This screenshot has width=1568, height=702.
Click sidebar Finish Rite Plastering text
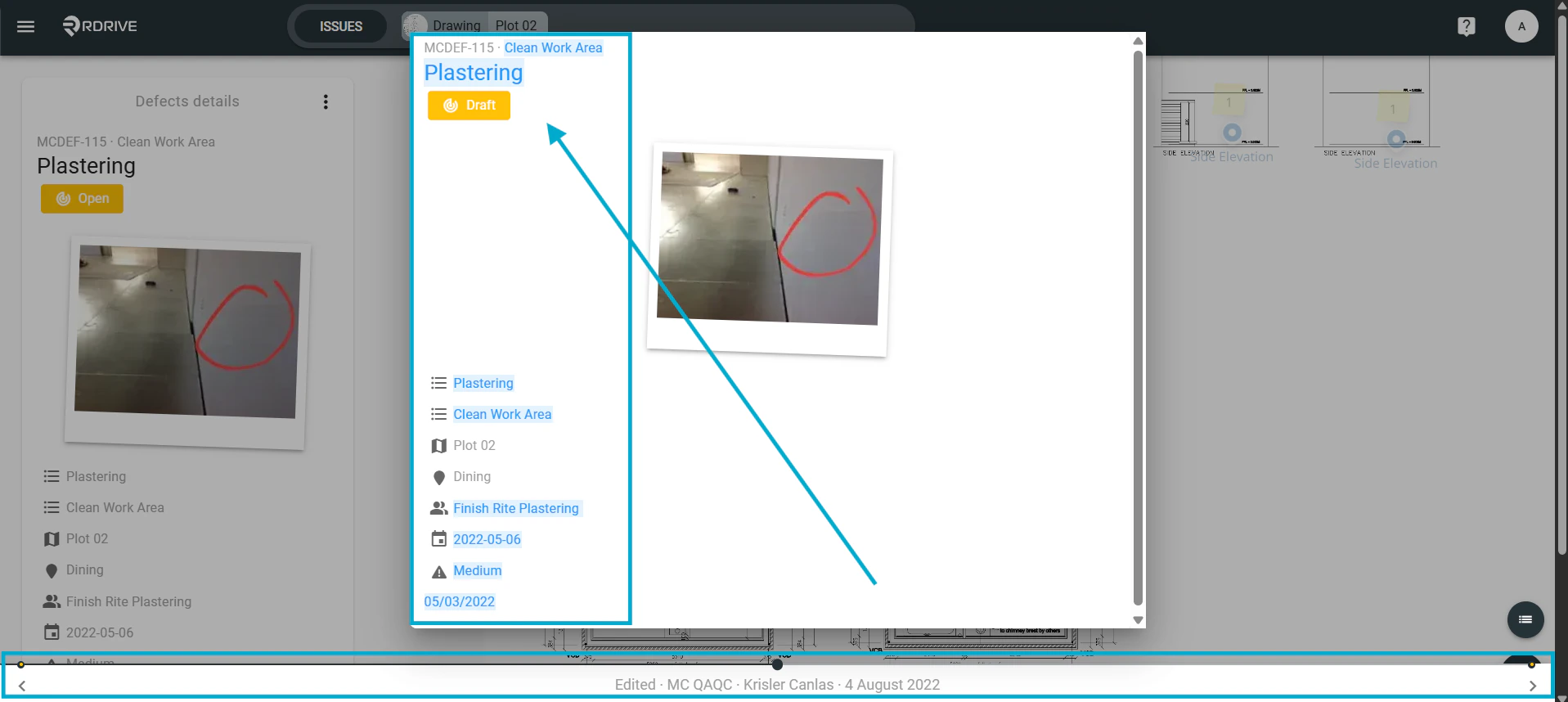128,601
